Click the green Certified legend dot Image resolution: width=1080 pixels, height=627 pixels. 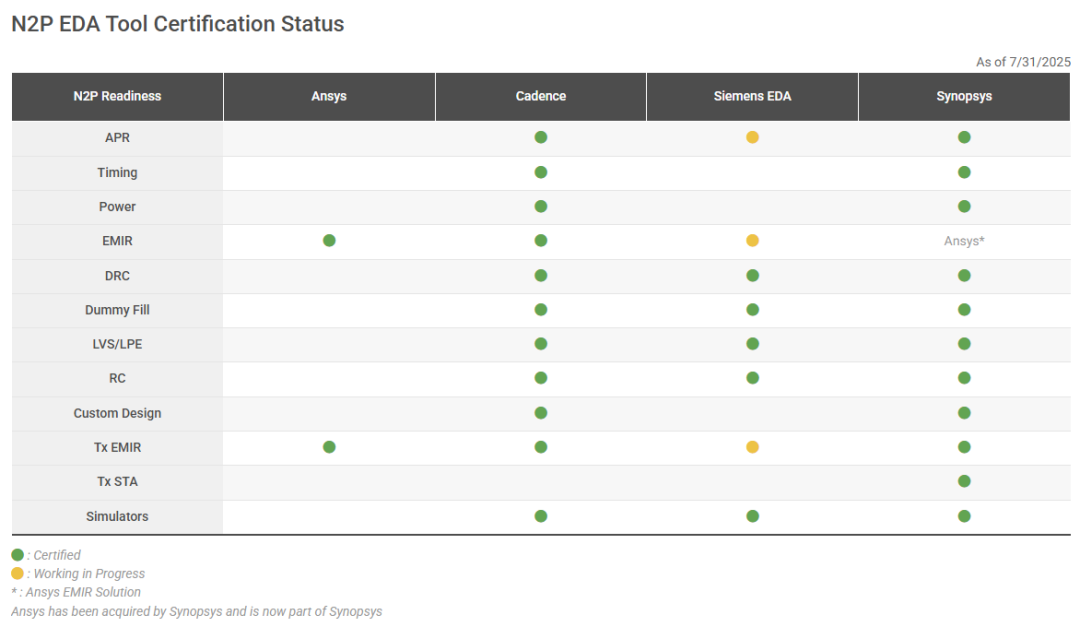(17, 555)
